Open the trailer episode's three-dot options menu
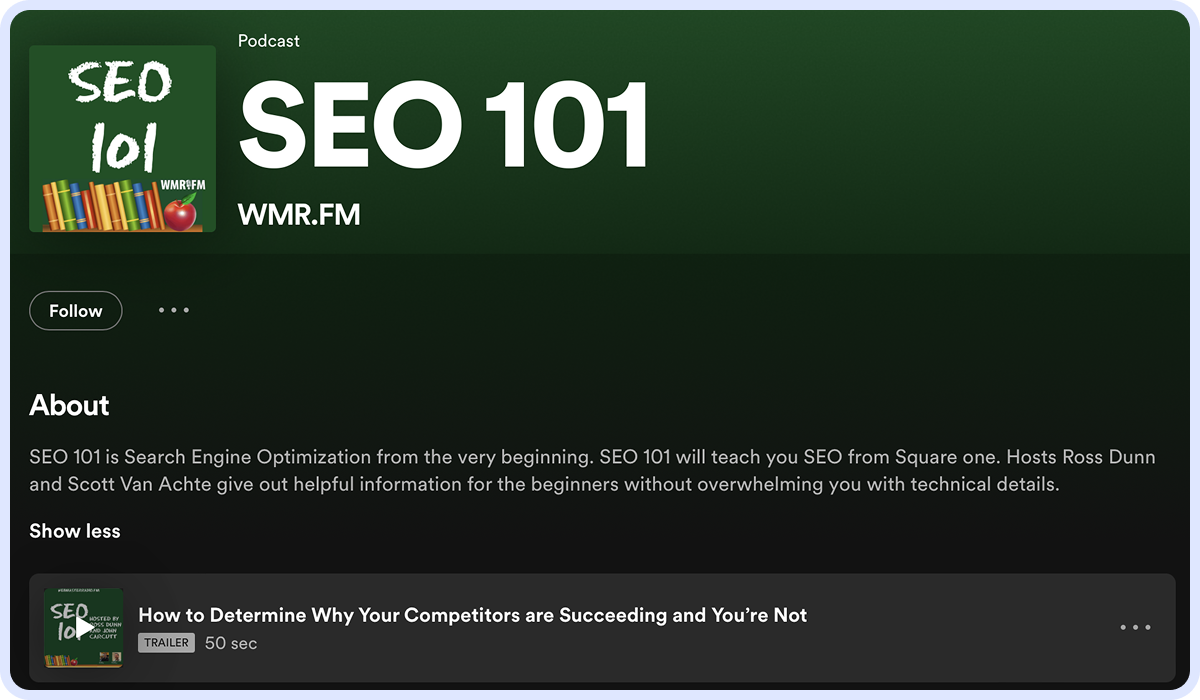 coord(1135,628)
